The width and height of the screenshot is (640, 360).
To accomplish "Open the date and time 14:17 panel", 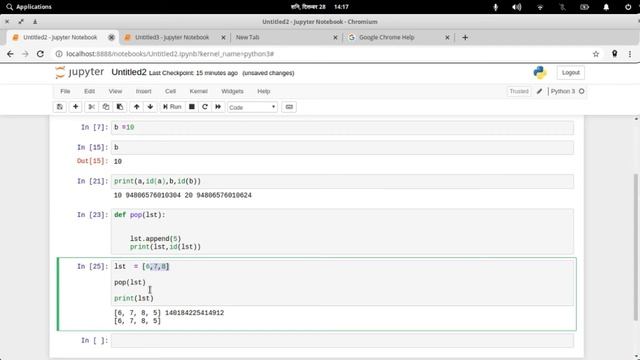I will pyautogui.click(x=320, y=7).
